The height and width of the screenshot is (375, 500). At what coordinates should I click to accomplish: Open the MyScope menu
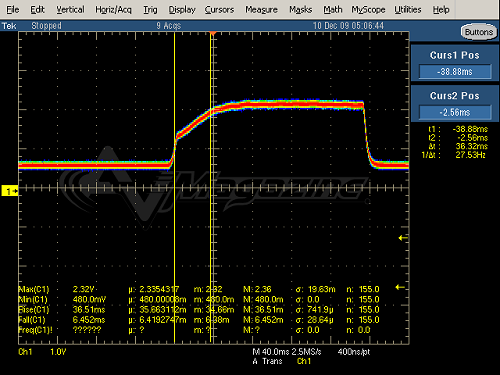click(368, 10)
